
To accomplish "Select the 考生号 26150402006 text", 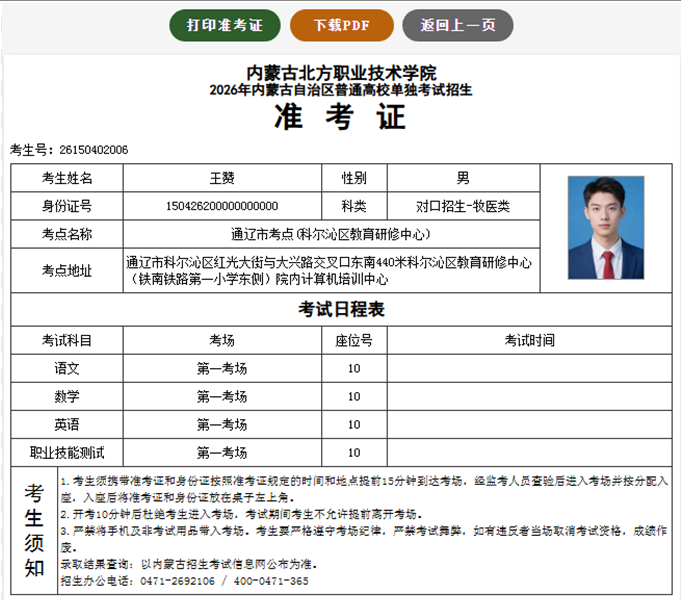I will tap(69, 150).
